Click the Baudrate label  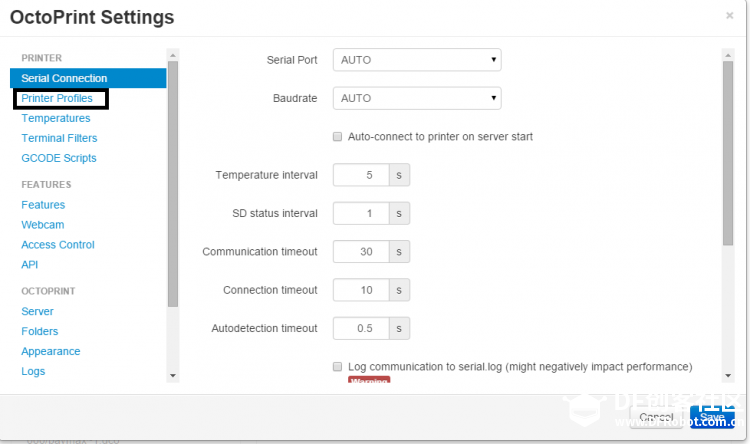click(x=295, y=98)
